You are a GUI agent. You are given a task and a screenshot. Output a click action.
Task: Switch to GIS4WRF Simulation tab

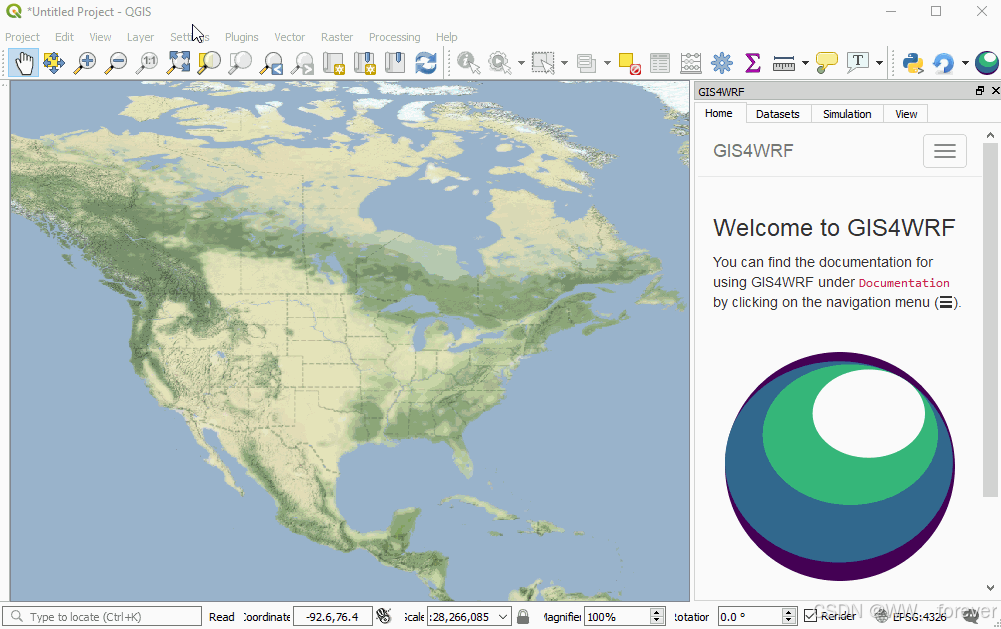[847, 114]
